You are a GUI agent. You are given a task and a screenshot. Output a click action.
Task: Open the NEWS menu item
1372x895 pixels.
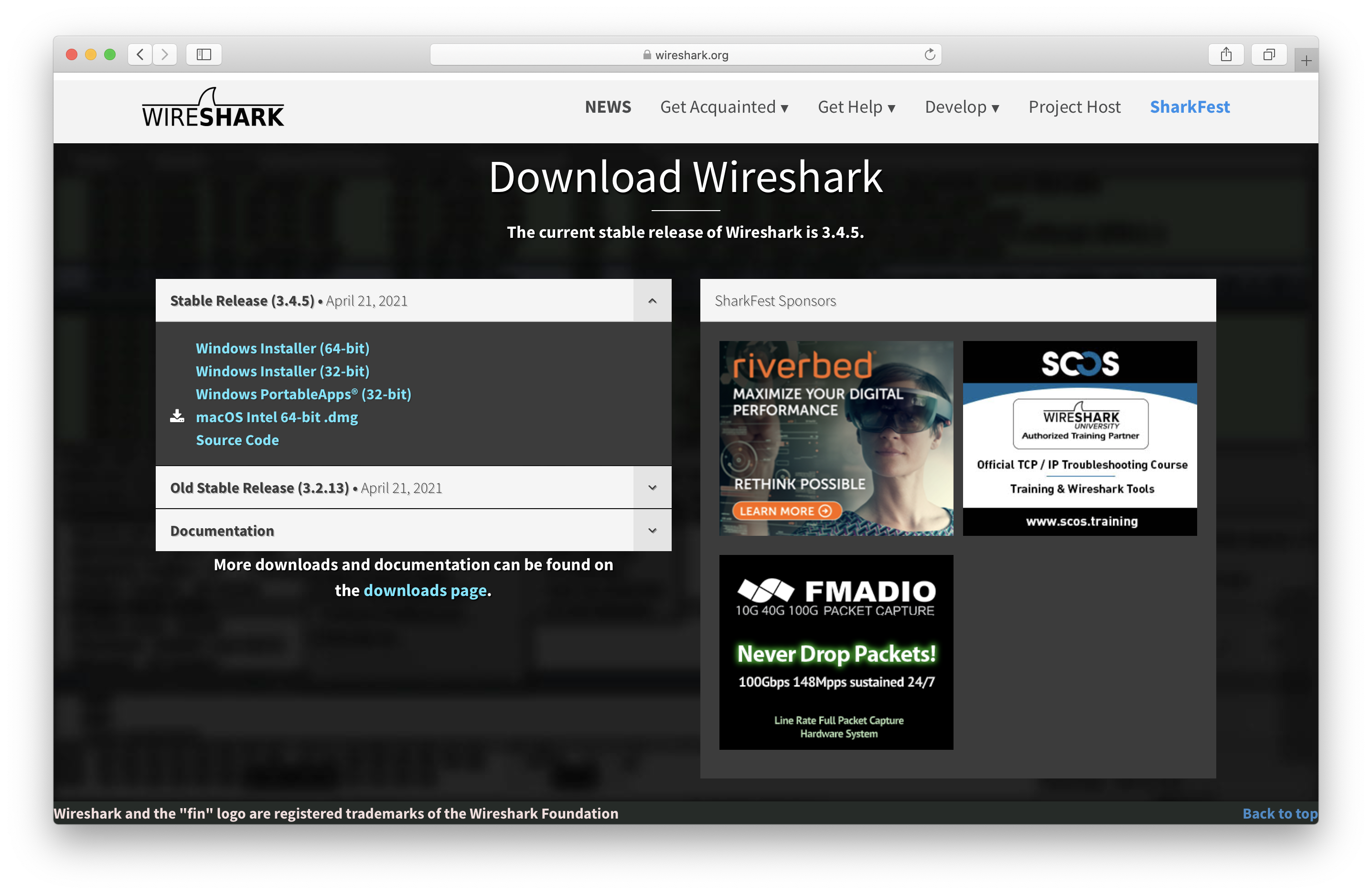[x=608, y=107]
